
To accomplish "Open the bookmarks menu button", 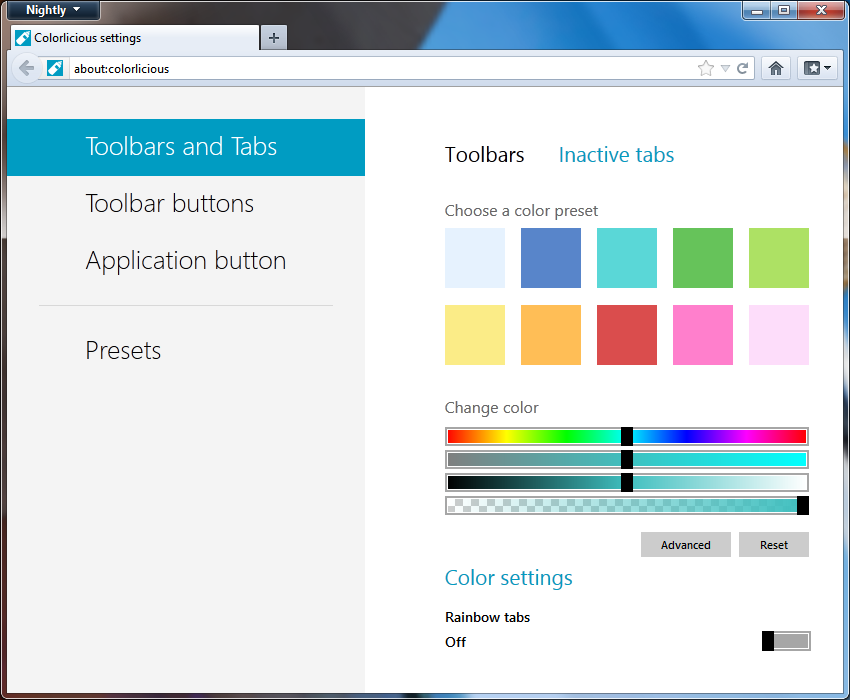I will (x=817, y=69).
